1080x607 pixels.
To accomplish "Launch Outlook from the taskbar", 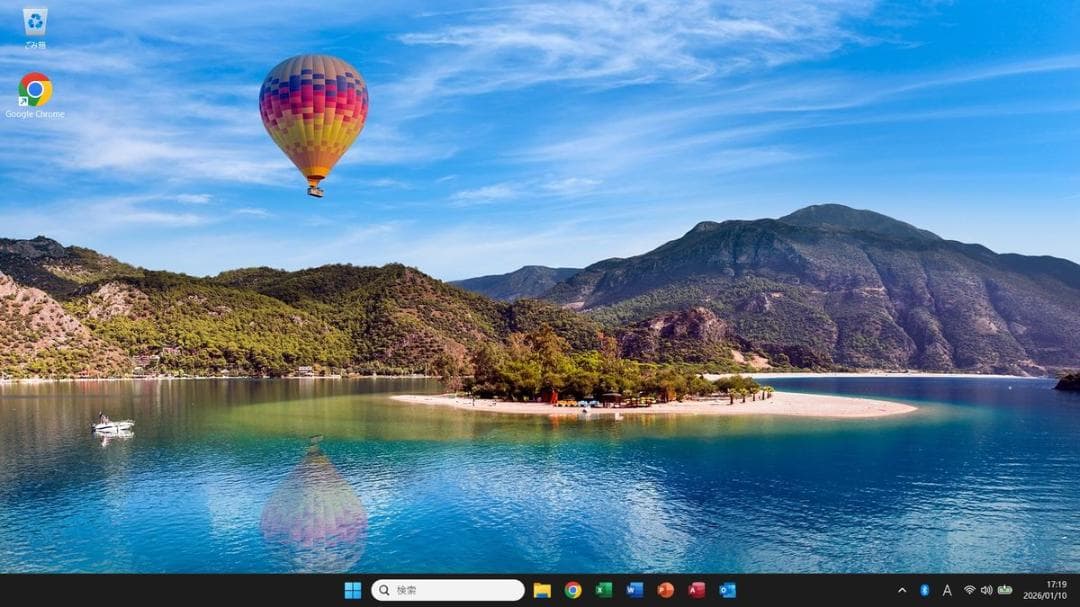I will (732, 590).
